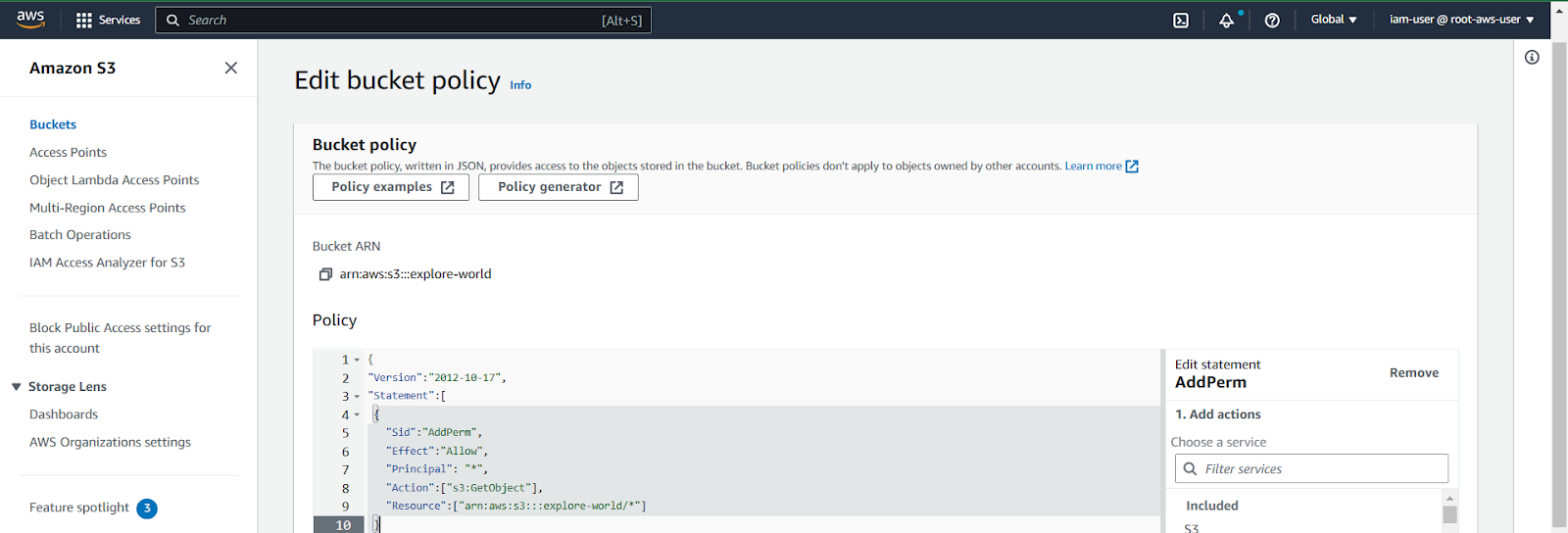Click the "Principal": "*" line
Image resolution: width=1568 pixels, height=533 pixels.
437,469
